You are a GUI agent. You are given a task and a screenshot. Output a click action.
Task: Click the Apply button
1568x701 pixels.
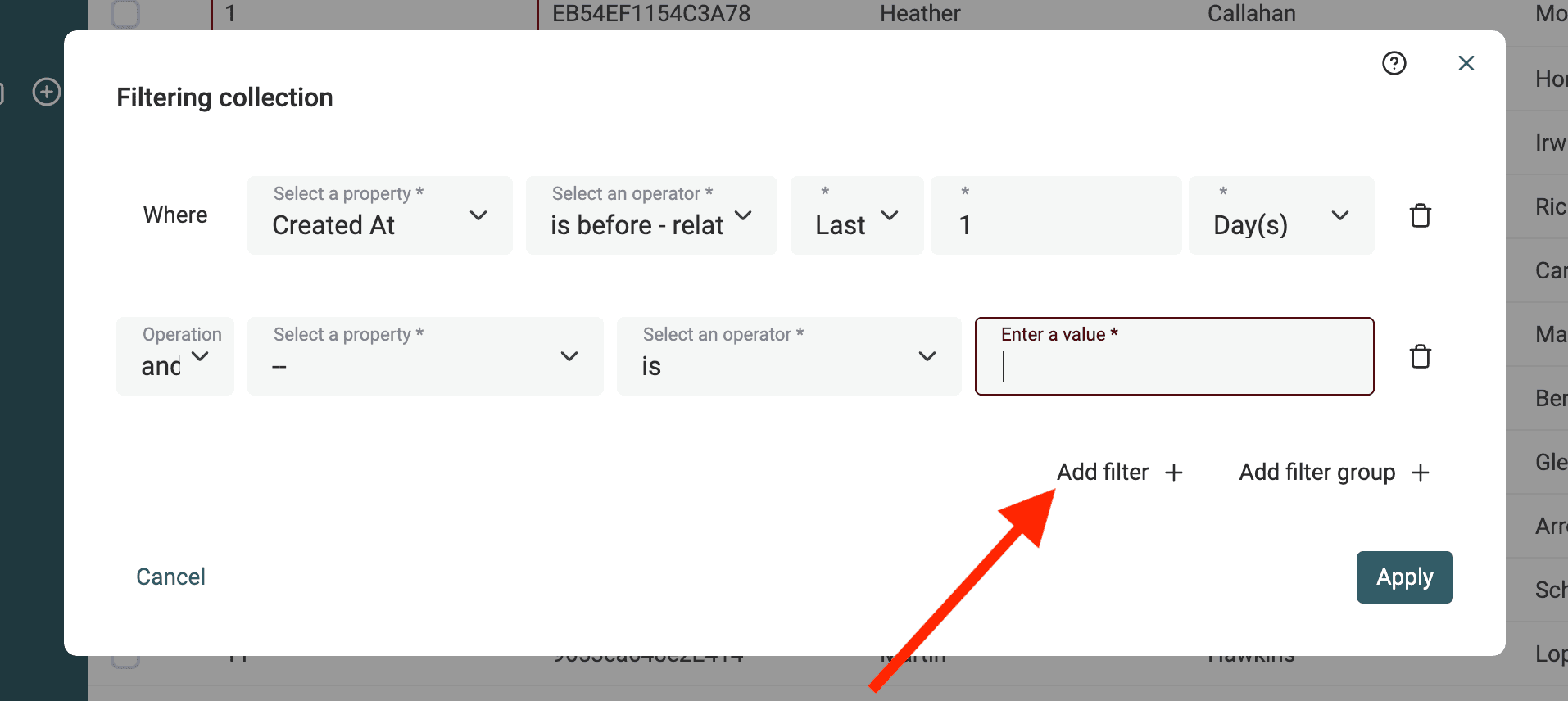1404,577
